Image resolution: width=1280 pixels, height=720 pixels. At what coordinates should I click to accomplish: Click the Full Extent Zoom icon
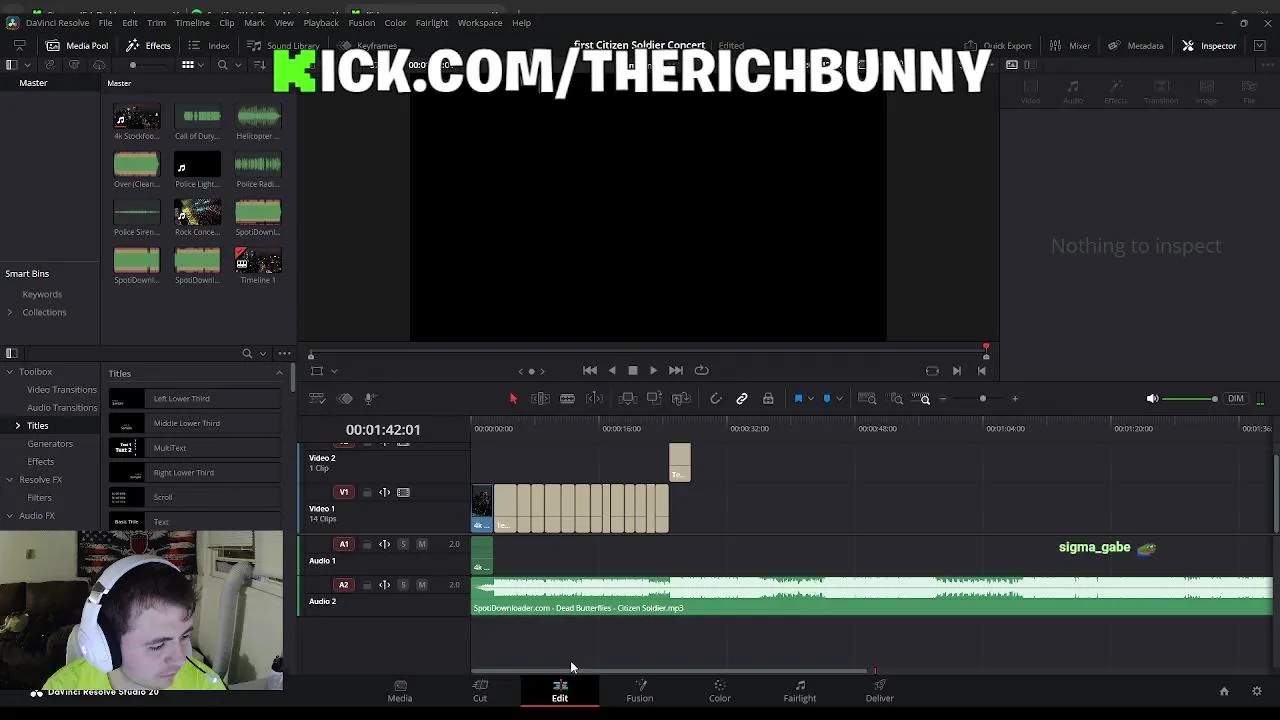[867, 399]
